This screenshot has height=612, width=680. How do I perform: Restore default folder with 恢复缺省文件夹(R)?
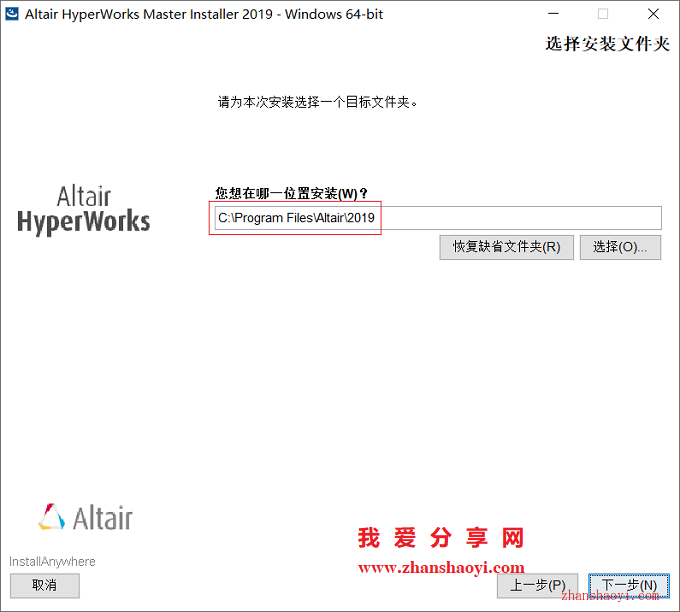coord(507,247)
